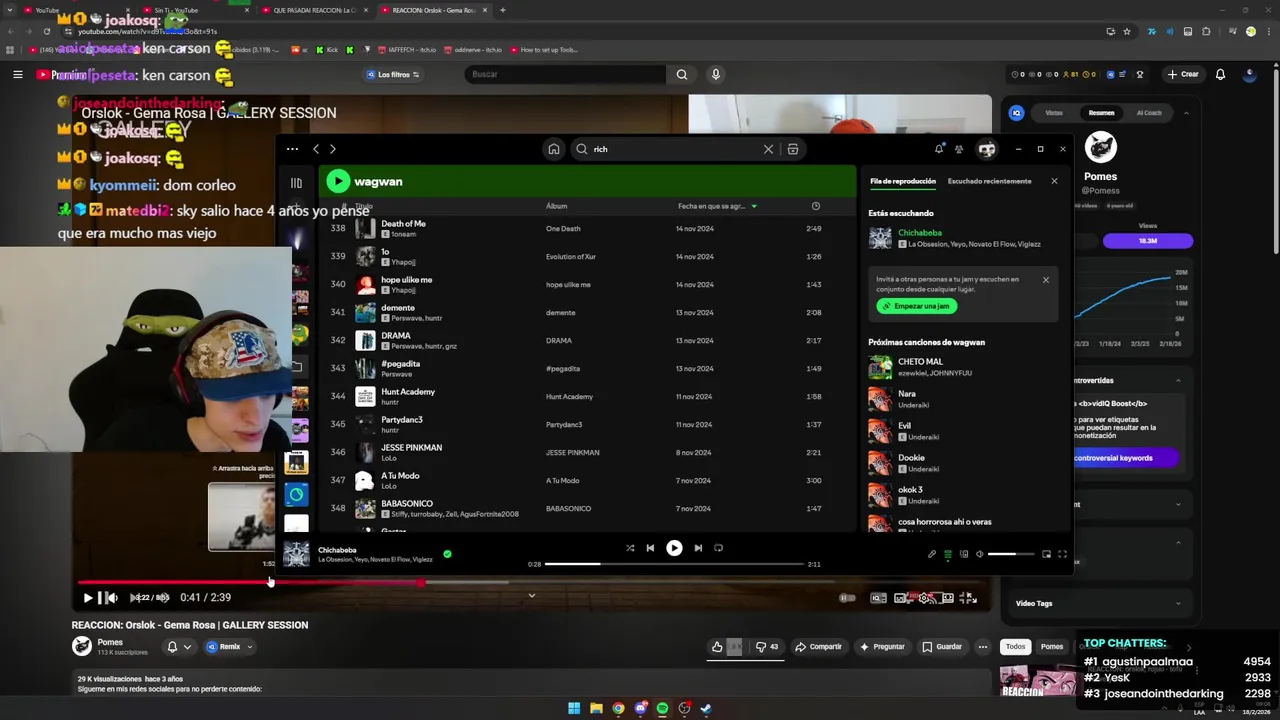Click 'Hunt Academy' track cover thumbnail

[365, 396]
